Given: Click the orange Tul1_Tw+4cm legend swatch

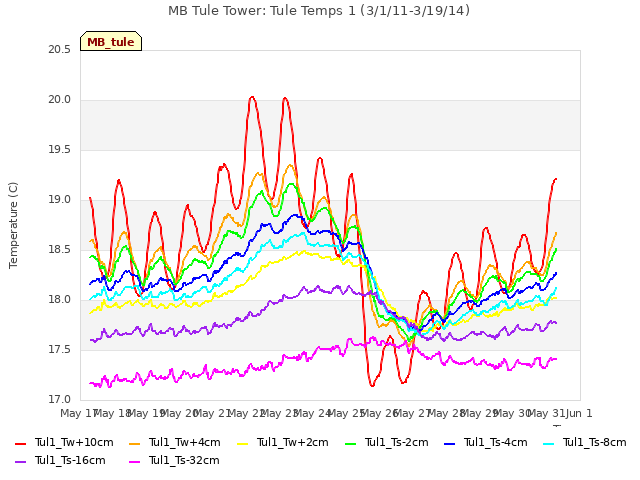Looking at the screenshot, I should tap(134, 443).
